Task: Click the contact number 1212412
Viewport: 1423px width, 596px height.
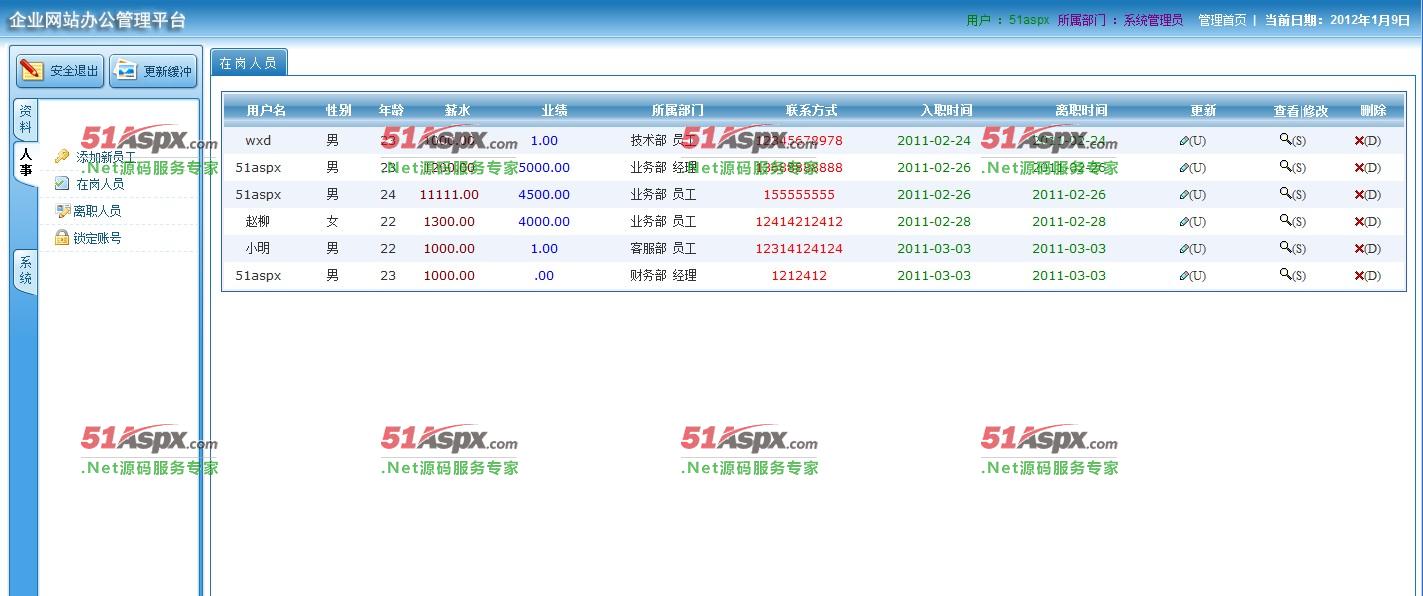Action: pos(799,276)
